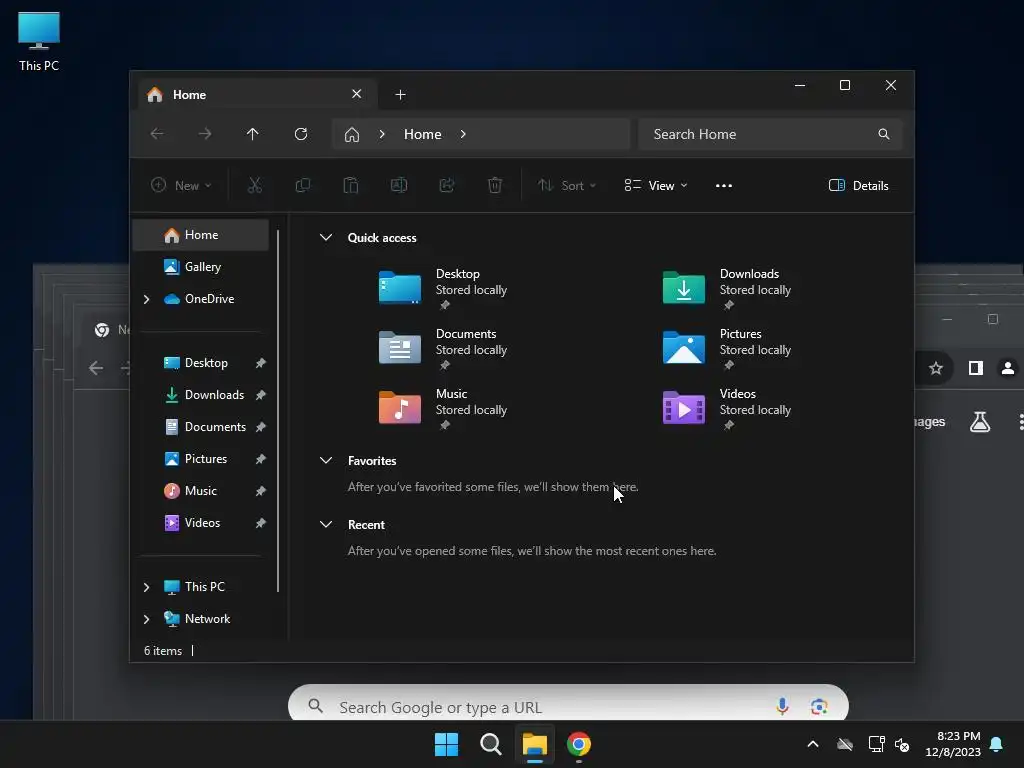The image size is (1024, 768).
Task: Go back with the Explorer back arrow
Action: [x=157, y=134]
